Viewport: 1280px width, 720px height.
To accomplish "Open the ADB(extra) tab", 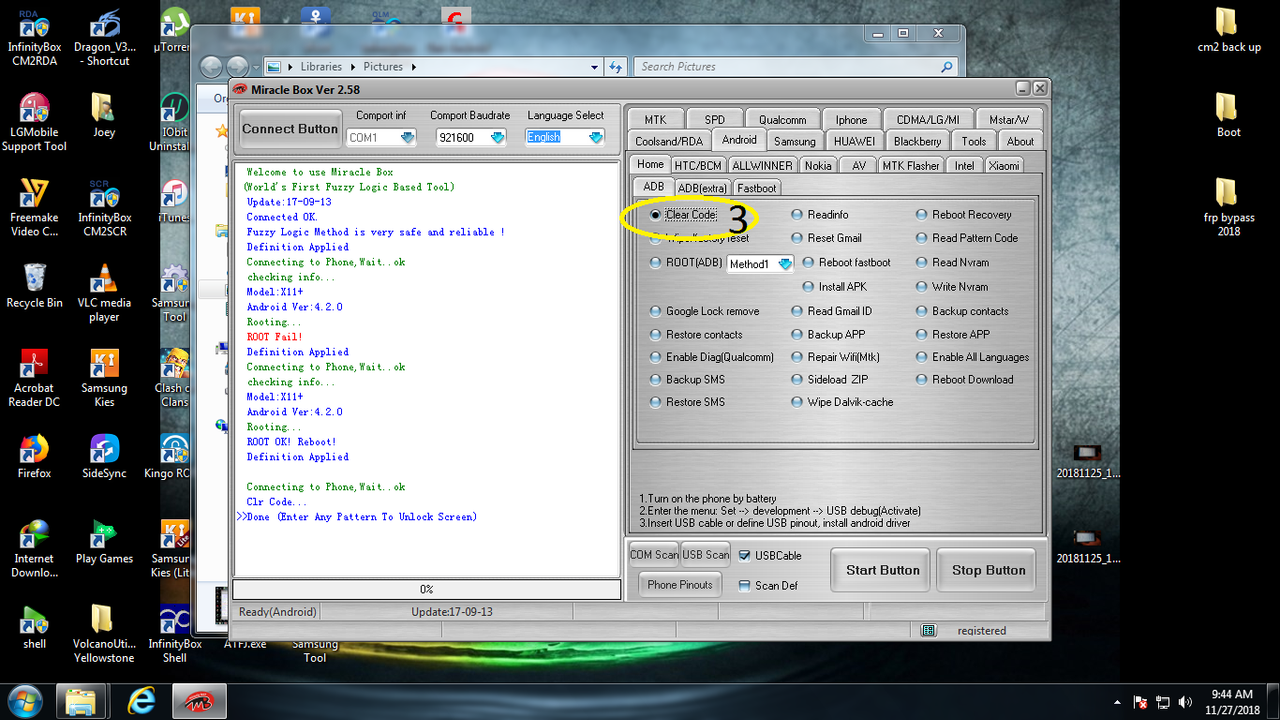I will click(702, 187).
